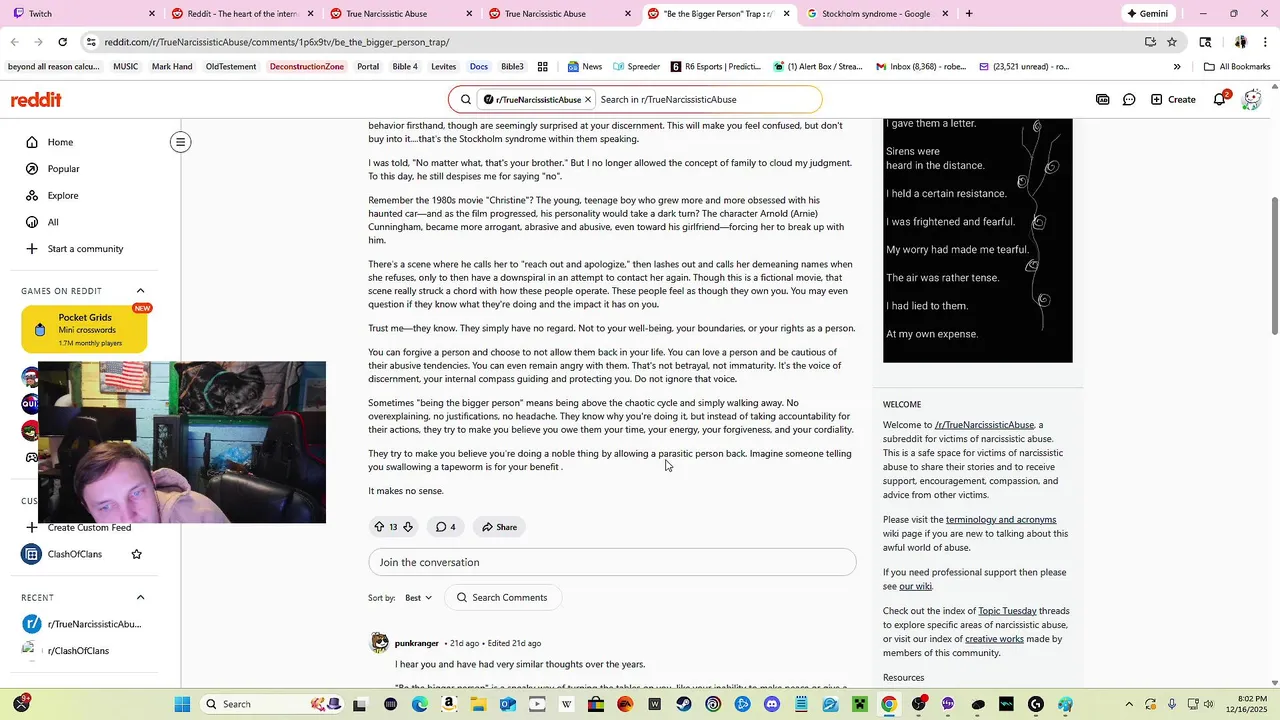Image resolution: width=1280 pixels, height=720 pixels.
Task: Click the Reddit logo to go home
Action: pos(36,100)
